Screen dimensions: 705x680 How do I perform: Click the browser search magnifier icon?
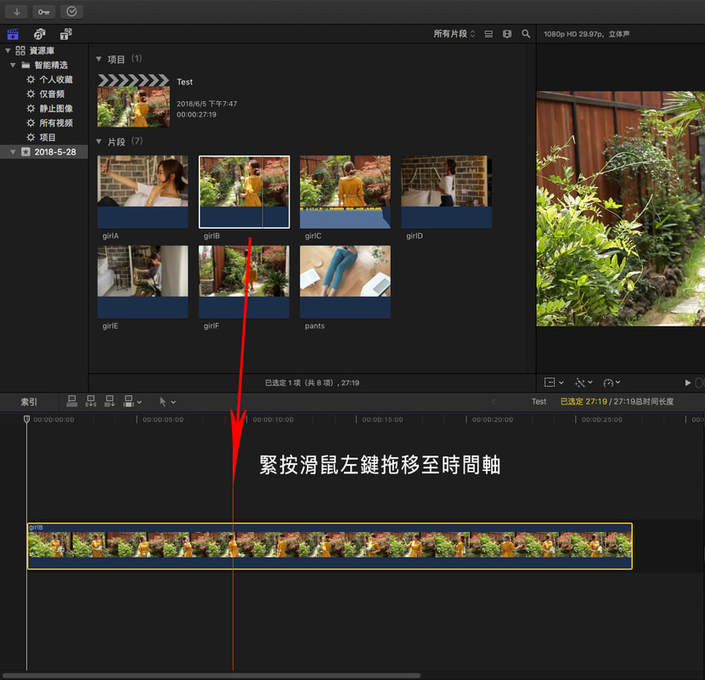[526, 34]
